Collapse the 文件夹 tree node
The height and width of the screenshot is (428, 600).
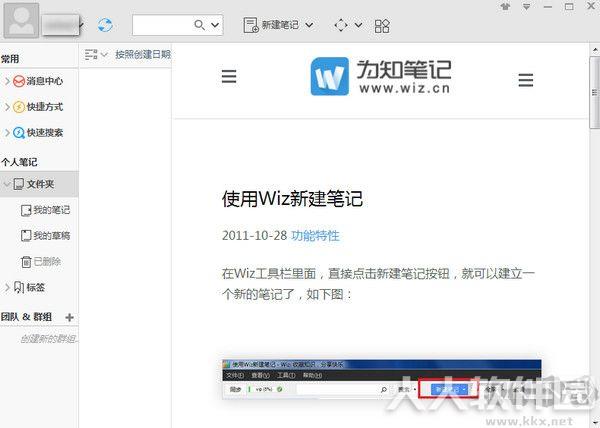(x=7, y=184)
